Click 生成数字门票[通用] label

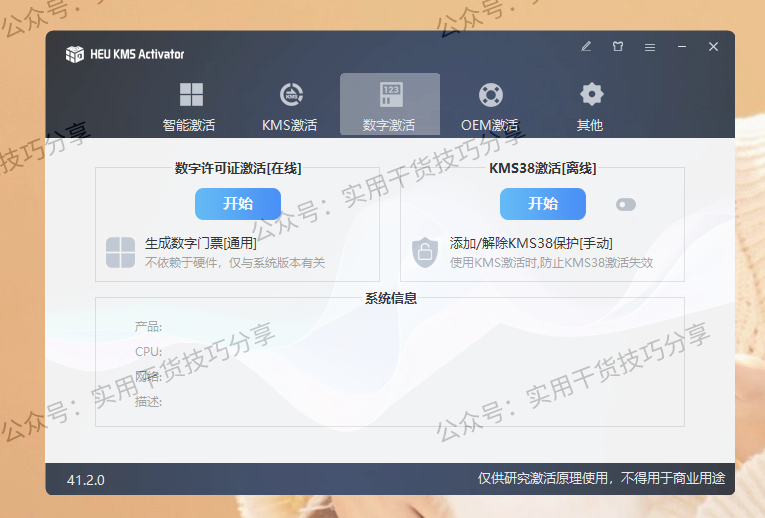coord(201,243)
